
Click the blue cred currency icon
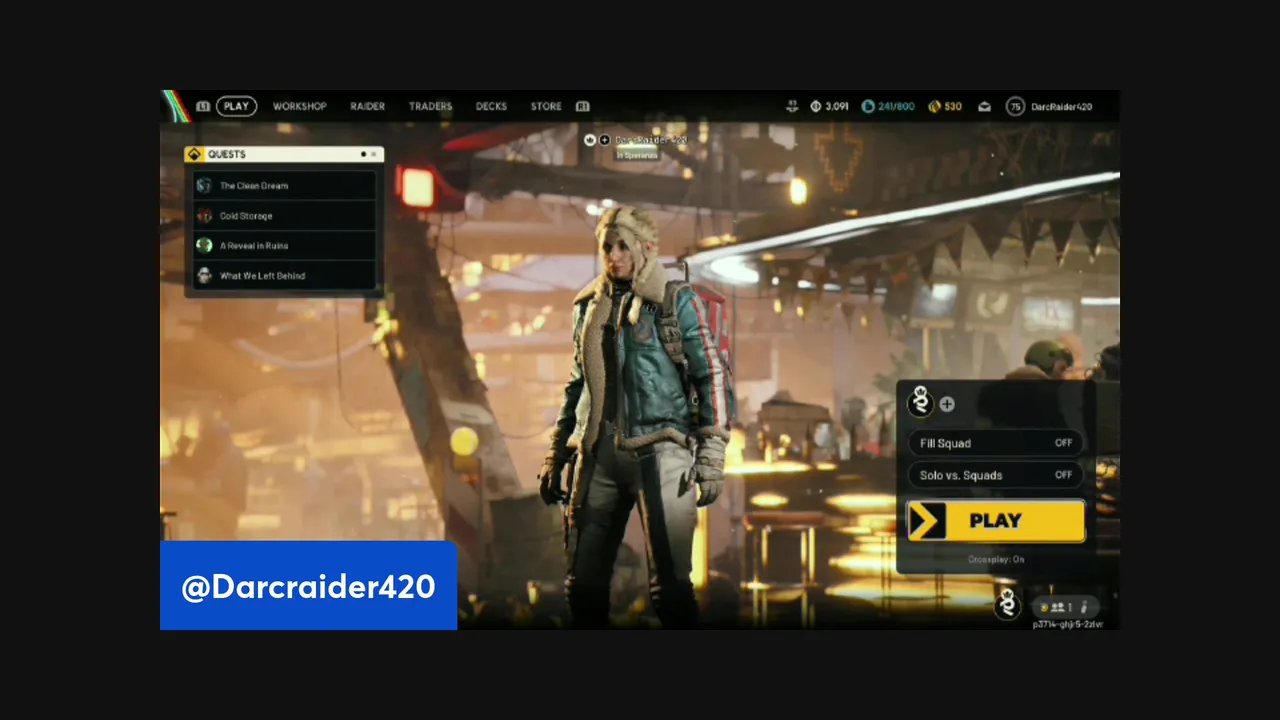867,106
